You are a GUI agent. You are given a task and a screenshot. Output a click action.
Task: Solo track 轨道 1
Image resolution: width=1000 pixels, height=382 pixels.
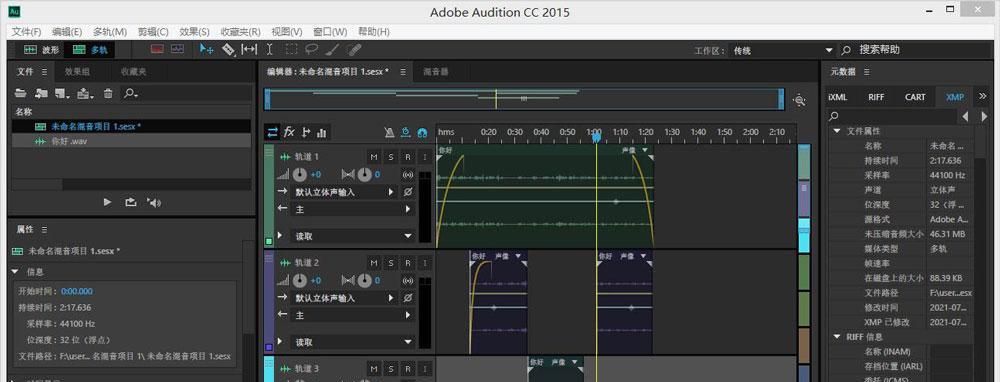pos(391,157)
